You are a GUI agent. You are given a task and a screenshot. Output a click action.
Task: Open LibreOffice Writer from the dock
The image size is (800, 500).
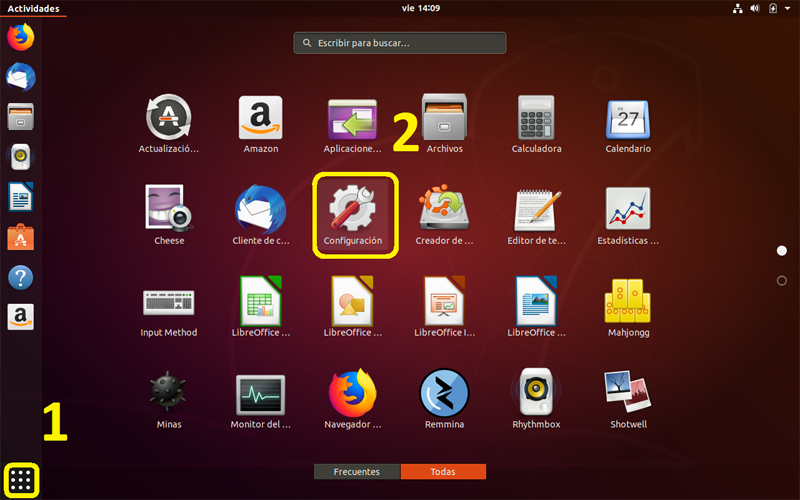20,196
